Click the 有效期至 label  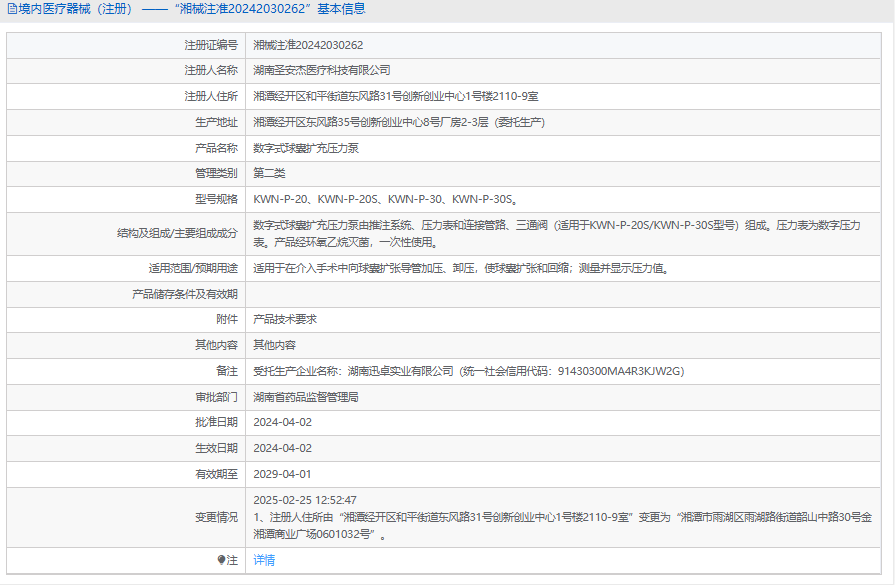click(x=216, y=474)
